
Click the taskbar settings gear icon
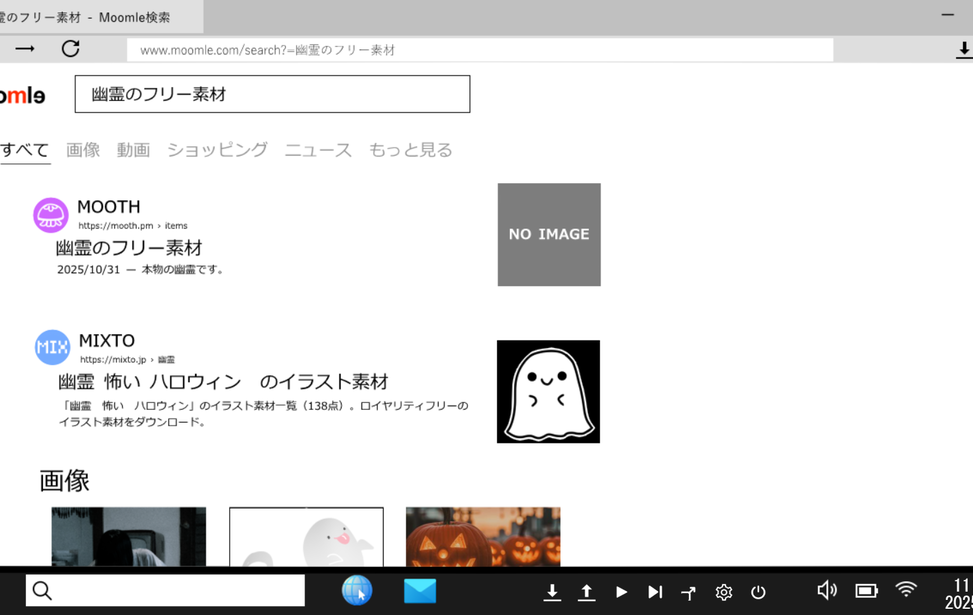(724, 592)
